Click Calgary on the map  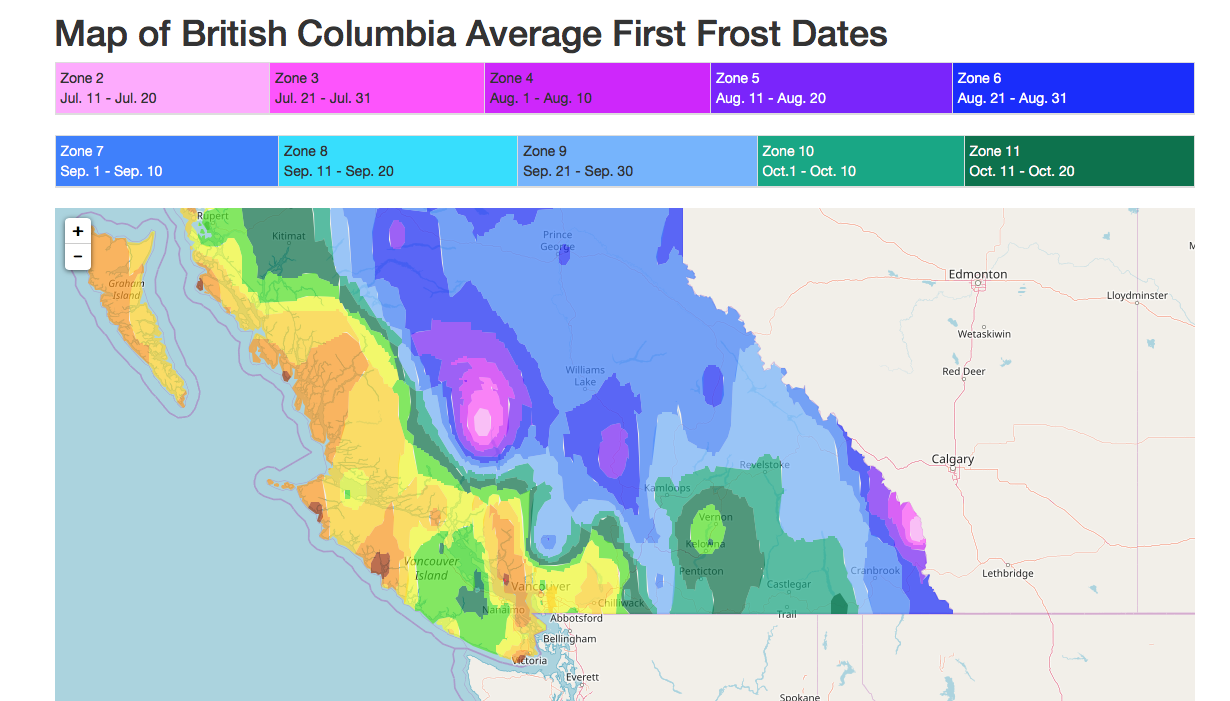[952, 461]
